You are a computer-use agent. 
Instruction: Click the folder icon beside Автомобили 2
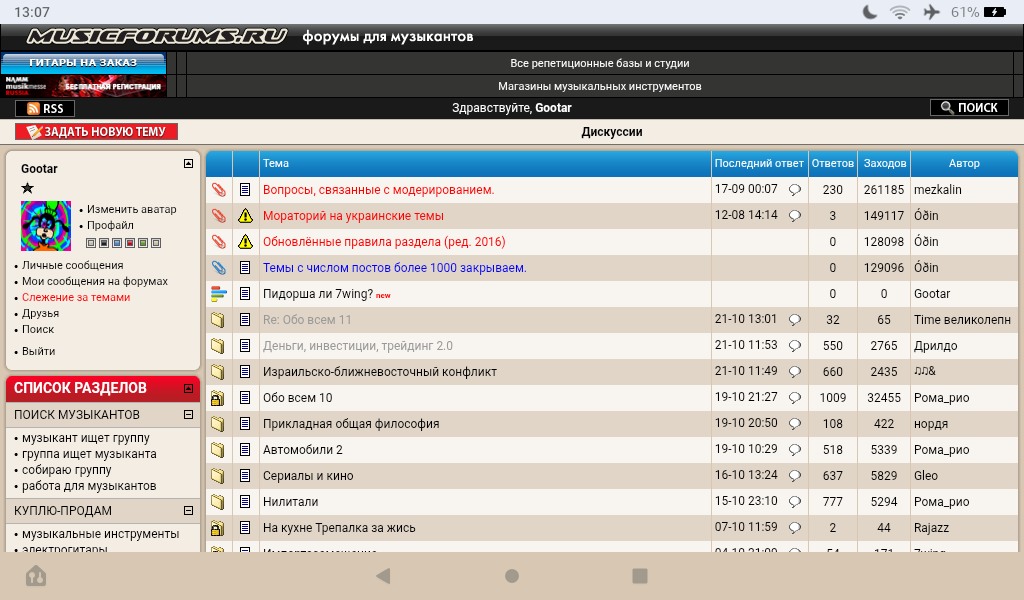218,450
